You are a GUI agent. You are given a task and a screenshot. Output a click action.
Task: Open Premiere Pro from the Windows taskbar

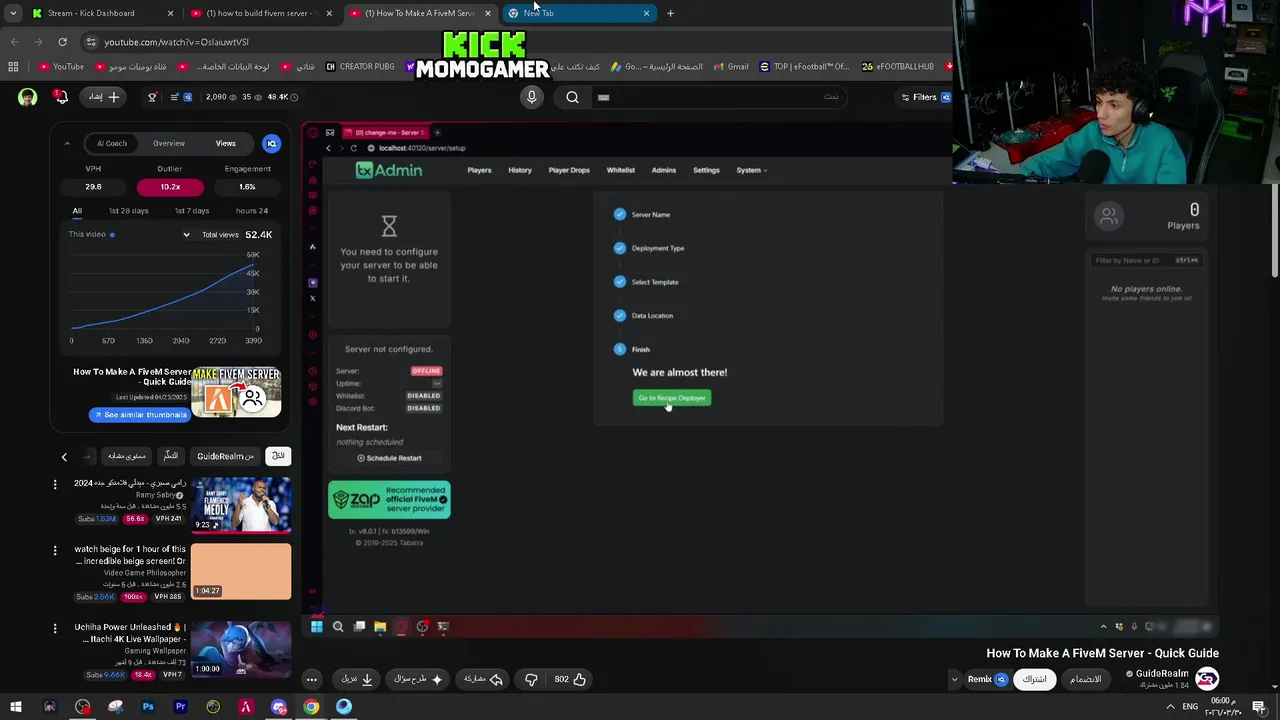tap(181, 707)
